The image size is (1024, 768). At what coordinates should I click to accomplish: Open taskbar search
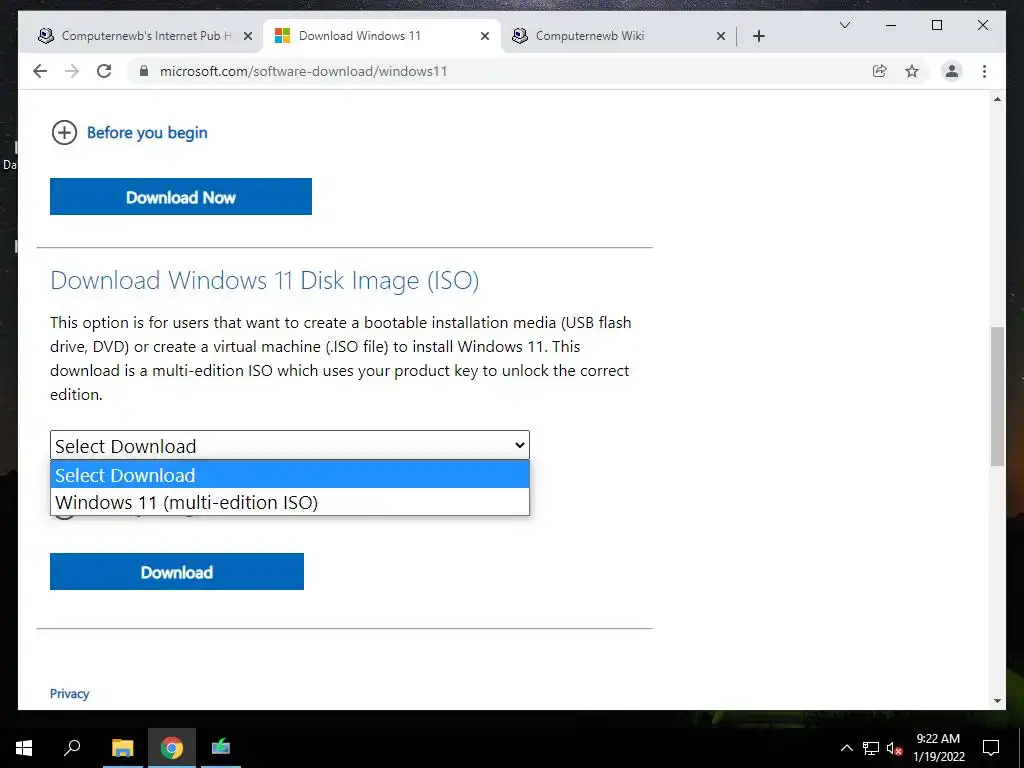tap(72, 748)
